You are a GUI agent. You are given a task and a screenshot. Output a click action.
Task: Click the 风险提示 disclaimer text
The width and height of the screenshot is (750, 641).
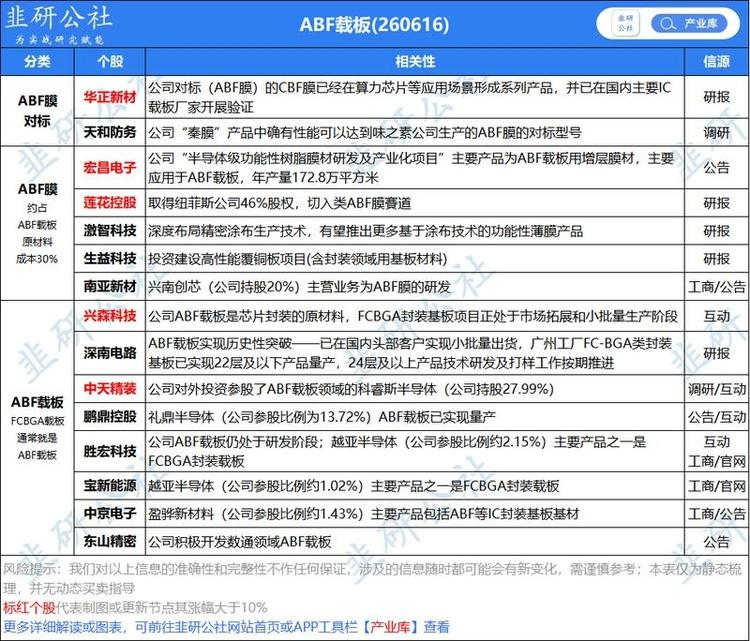click(x=372, y=578)
